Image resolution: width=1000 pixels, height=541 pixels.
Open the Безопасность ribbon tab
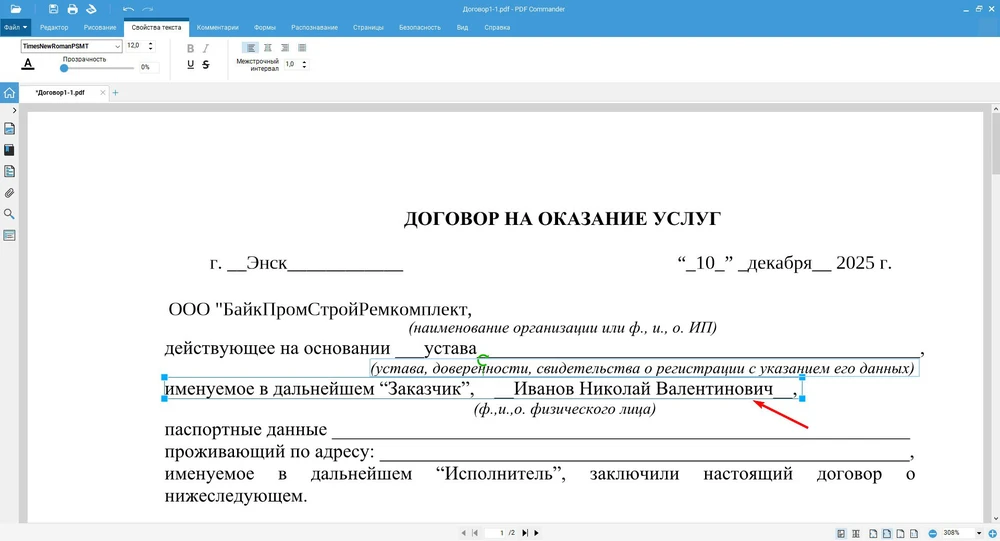pyautogui.click(x=419, y=27)
